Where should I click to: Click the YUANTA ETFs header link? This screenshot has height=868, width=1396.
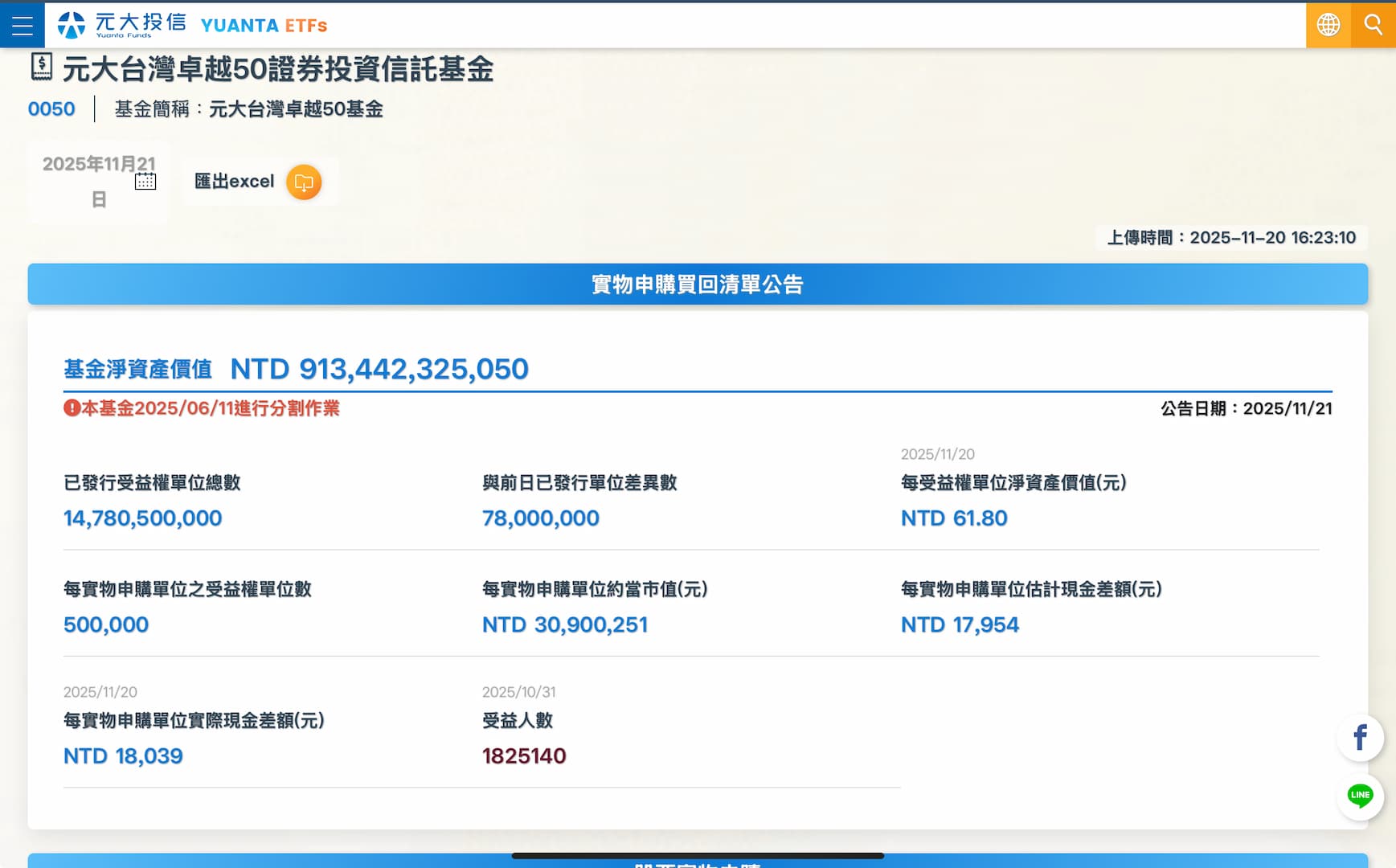[x=264, y=26]
